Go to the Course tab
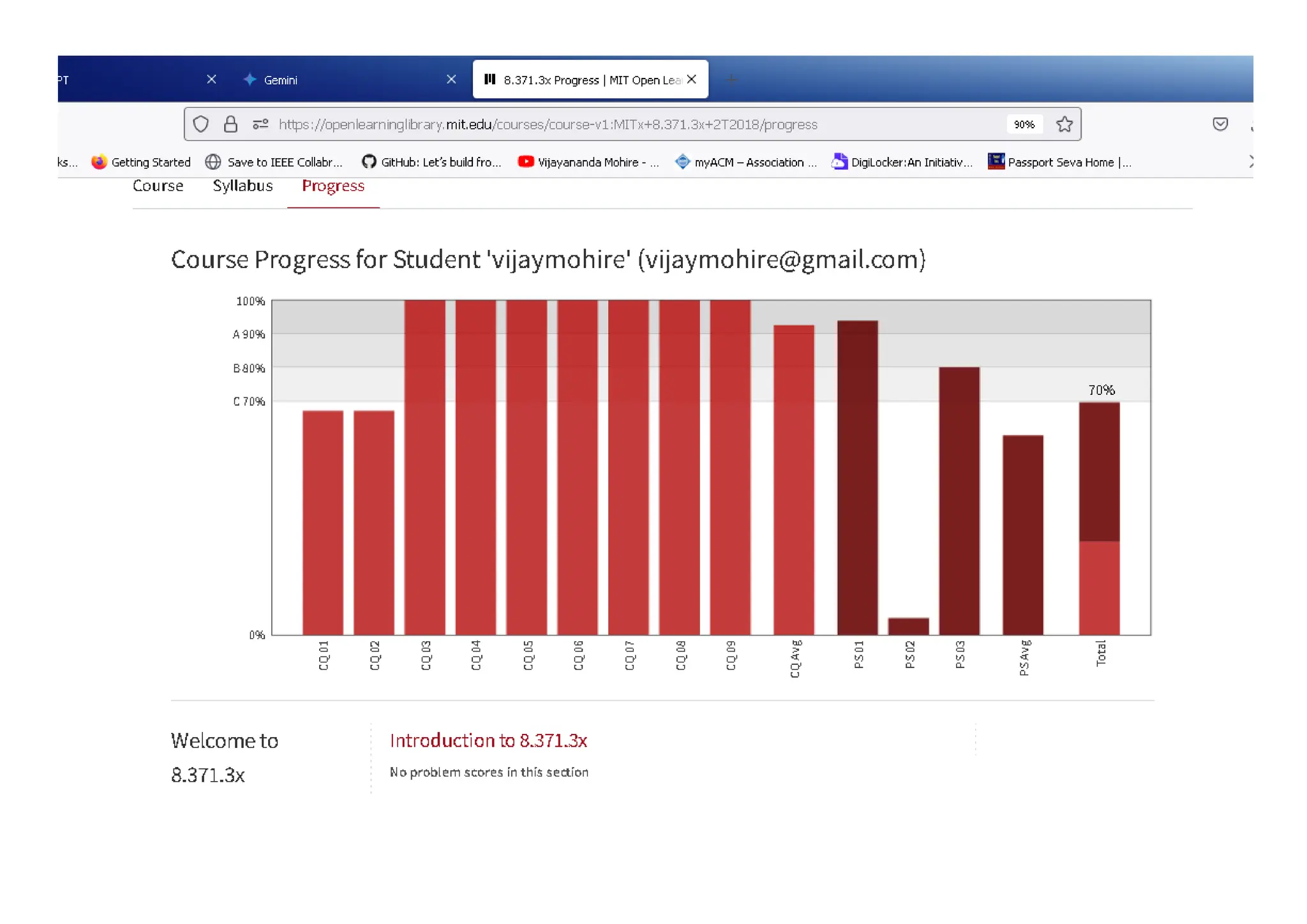The image size is (1307, 924). click(158, 186)
